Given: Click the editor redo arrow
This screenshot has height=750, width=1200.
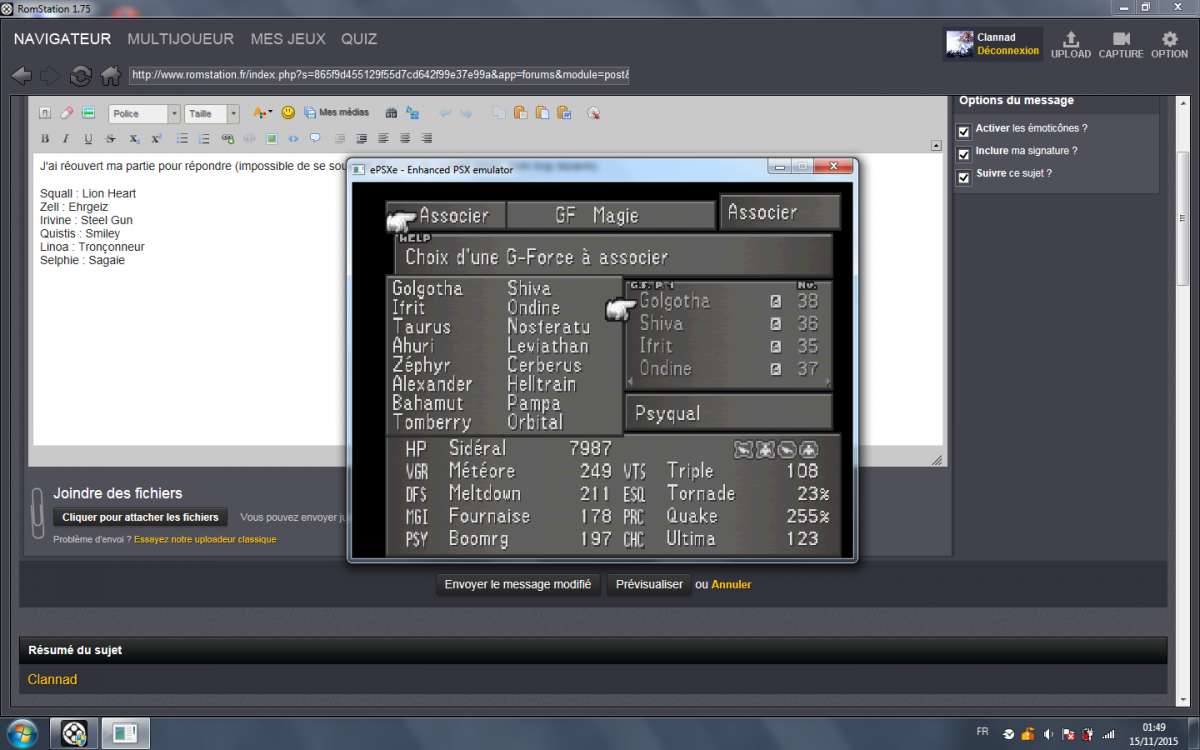Looking at the screenshot, I should point(466,113).
